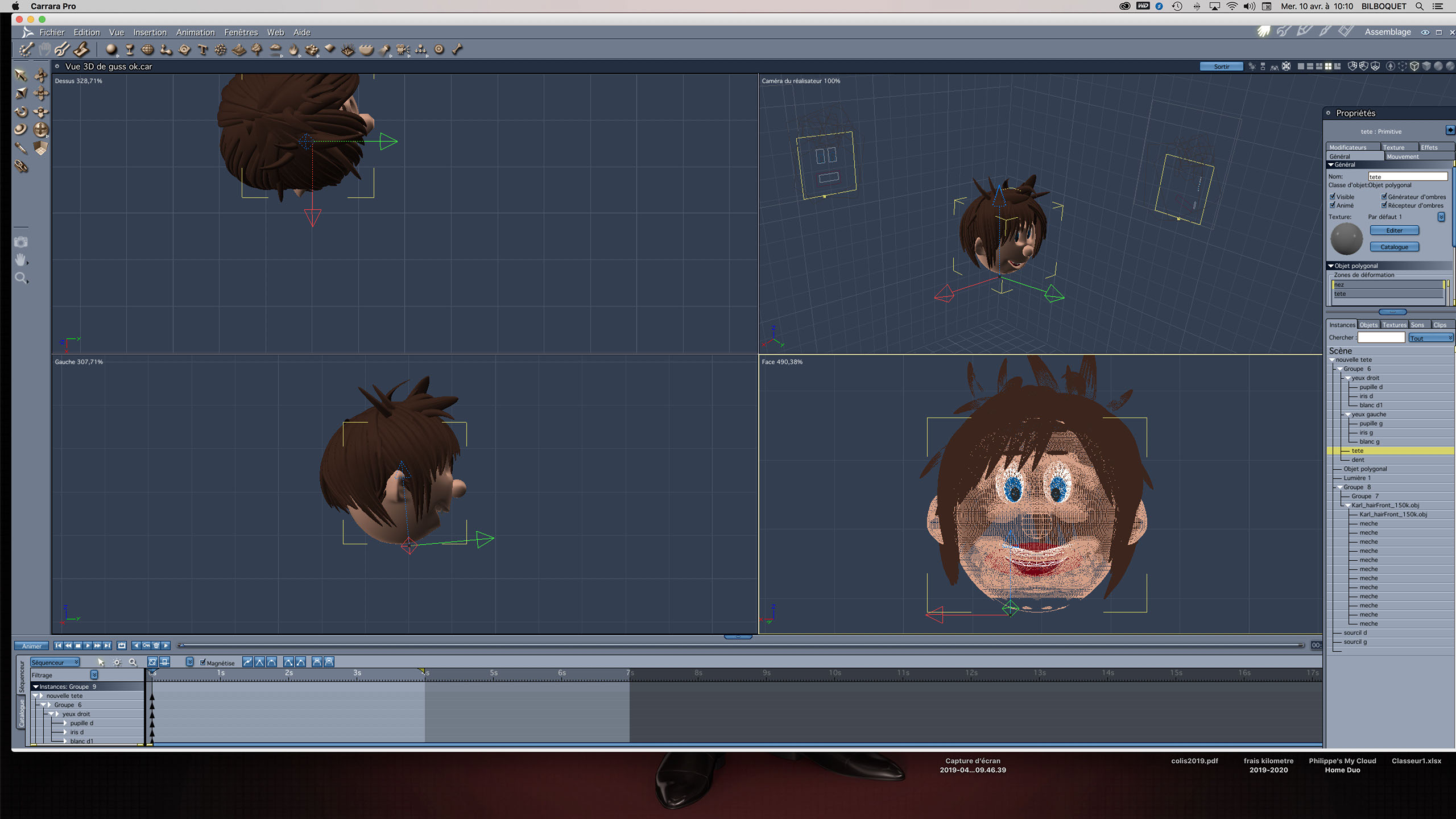Select the sphere primitive tool

pyautogui.click(x=111, y=49)
